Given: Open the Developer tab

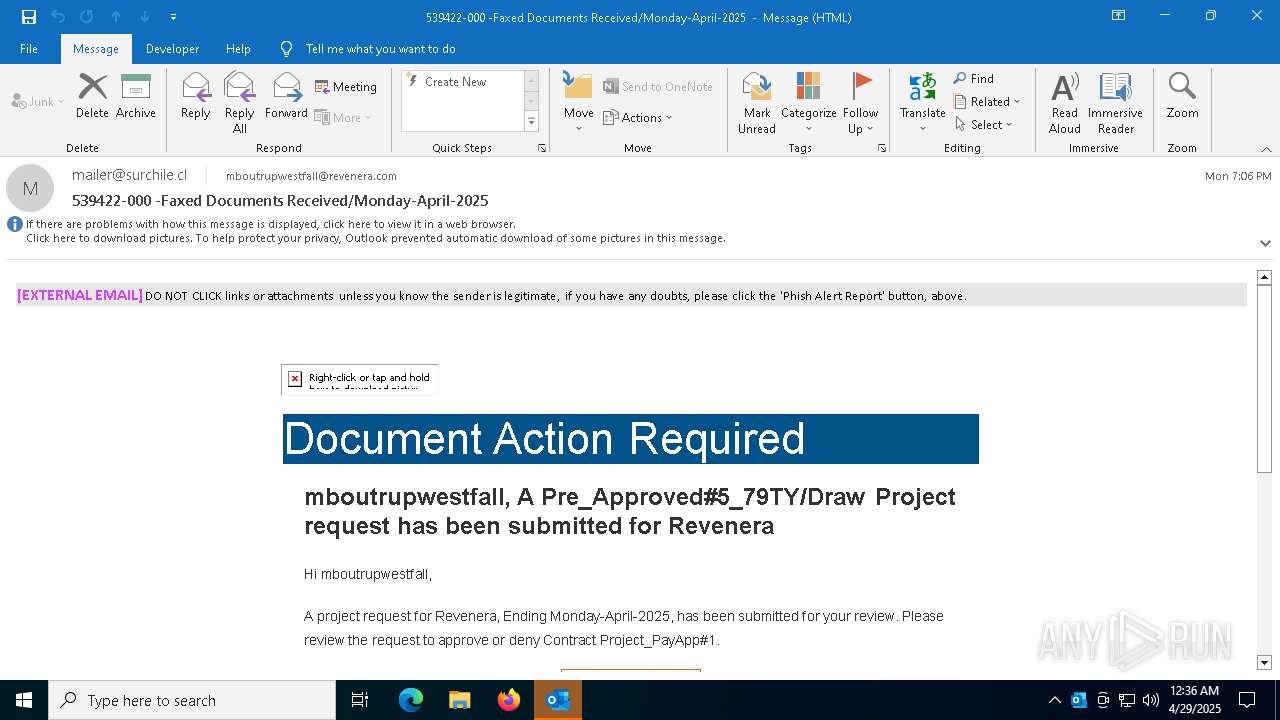Looking at the screenshot, I should click(172, 48).
